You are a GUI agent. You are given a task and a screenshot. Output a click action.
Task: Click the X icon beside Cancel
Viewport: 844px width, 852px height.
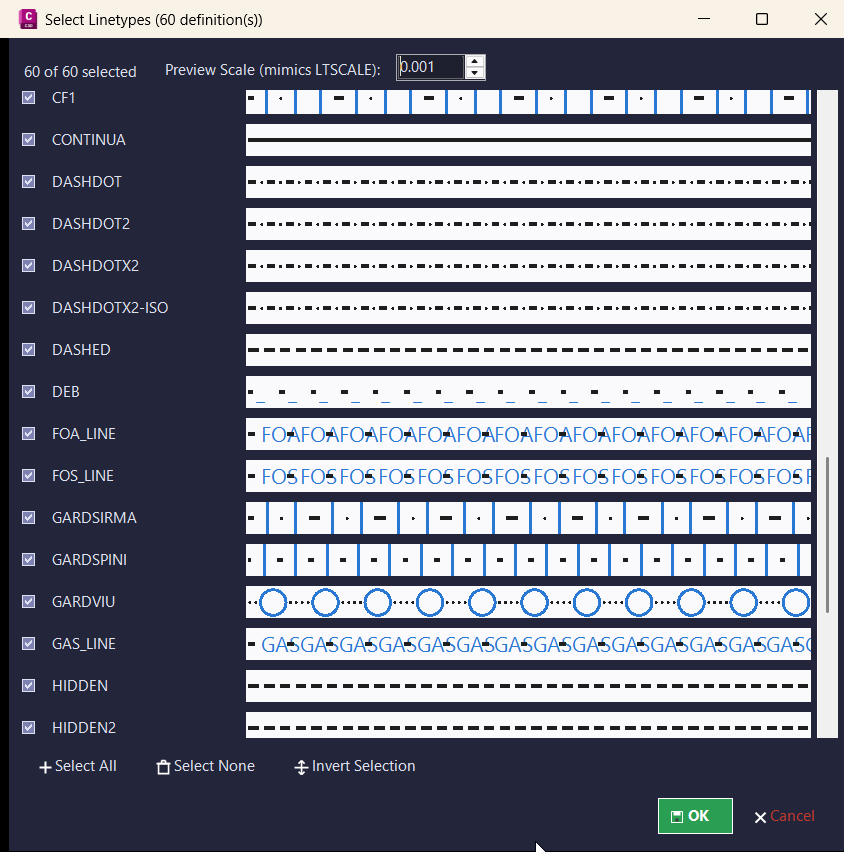click(x=760, y=817)
